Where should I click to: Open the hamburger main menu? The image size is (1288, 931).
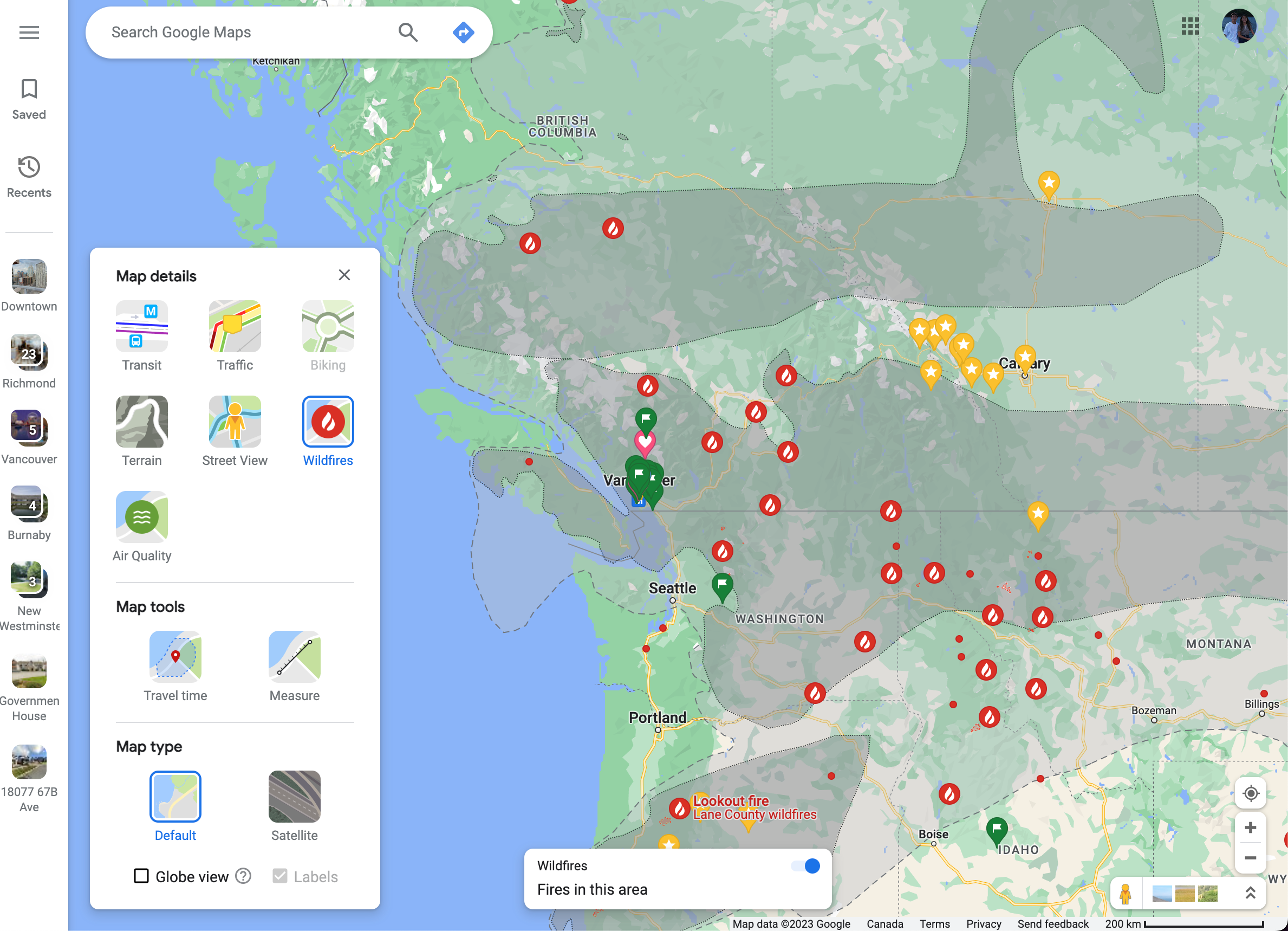[x=29, y=33]
